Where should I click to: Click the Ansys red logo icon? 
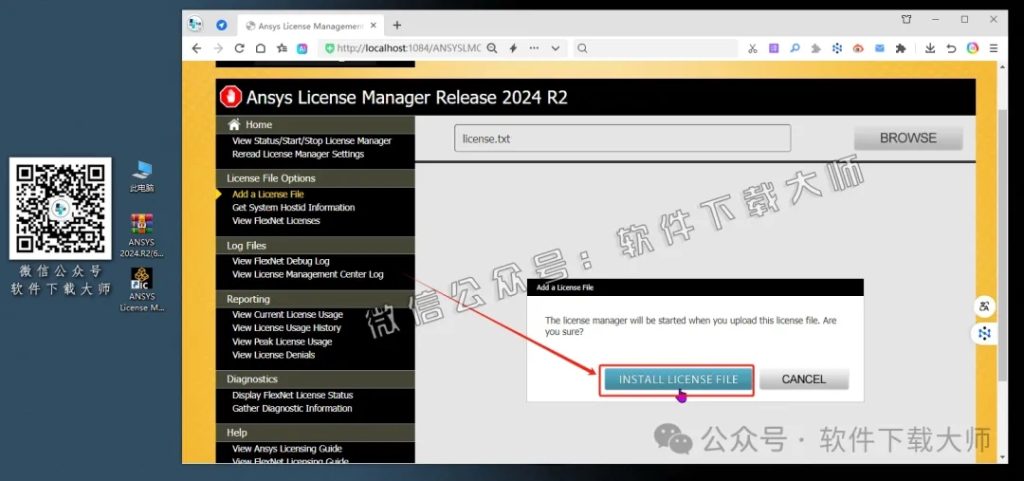tap(231, 97)
